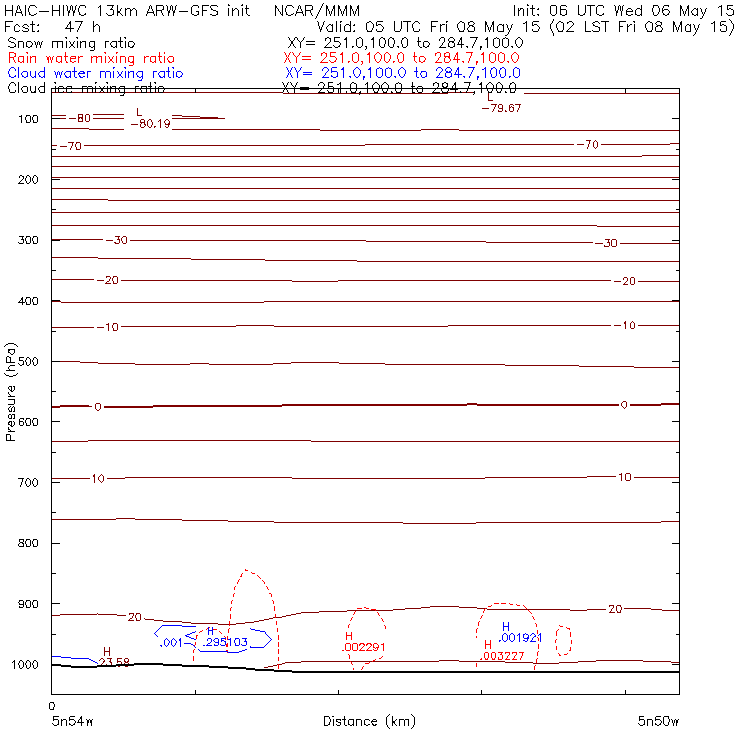Image resolution: width=740 pixels, height=740 pixels.
Task: Click the '-79.67' low temperature label
Action: (501, 109)
